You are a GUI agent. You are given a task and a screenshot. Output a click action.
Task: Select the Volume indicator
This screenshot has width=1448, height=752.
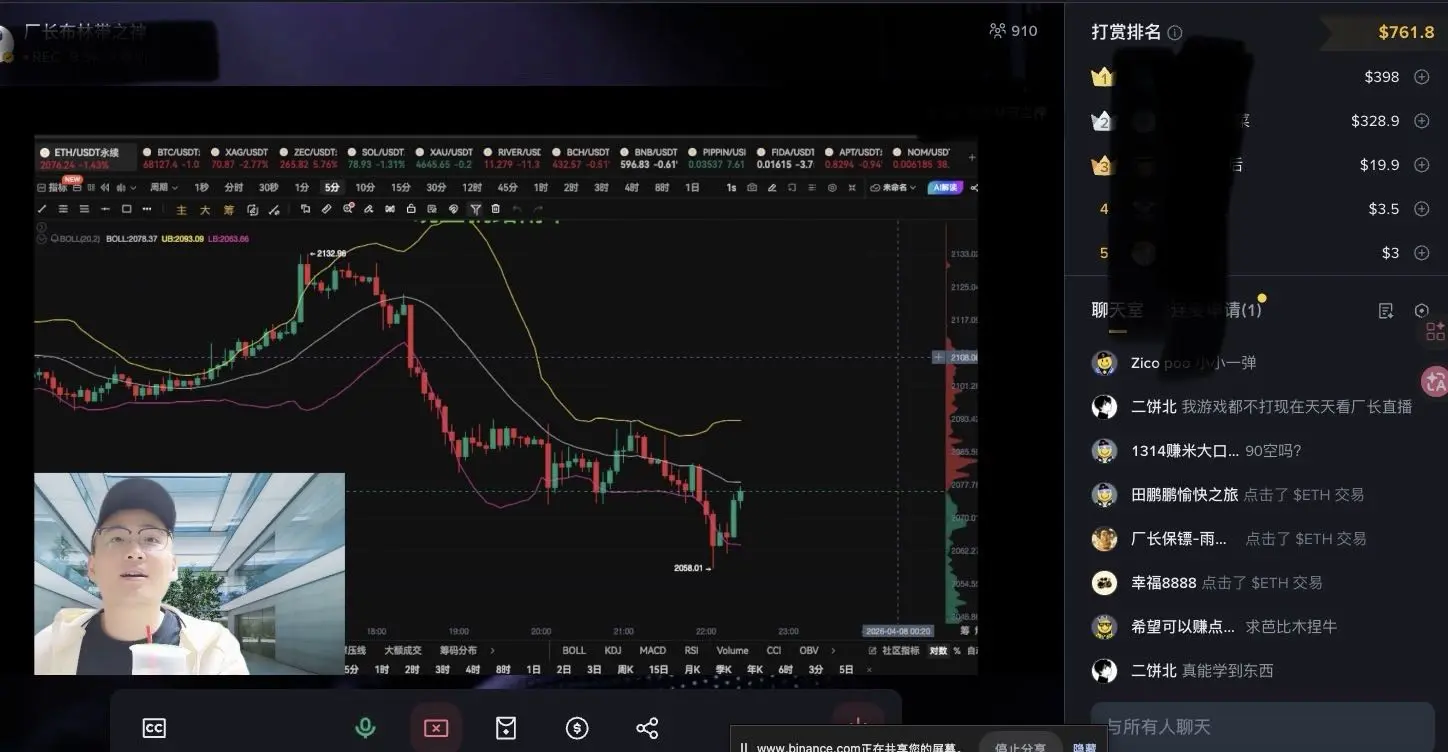[x=732, y=651]
